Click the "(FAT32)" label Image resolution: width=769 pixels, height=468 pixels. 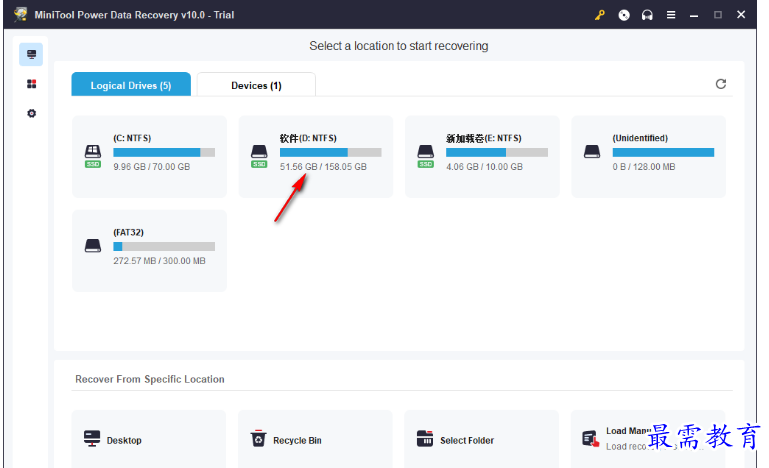pyautogui.click(x=128, y=232)
